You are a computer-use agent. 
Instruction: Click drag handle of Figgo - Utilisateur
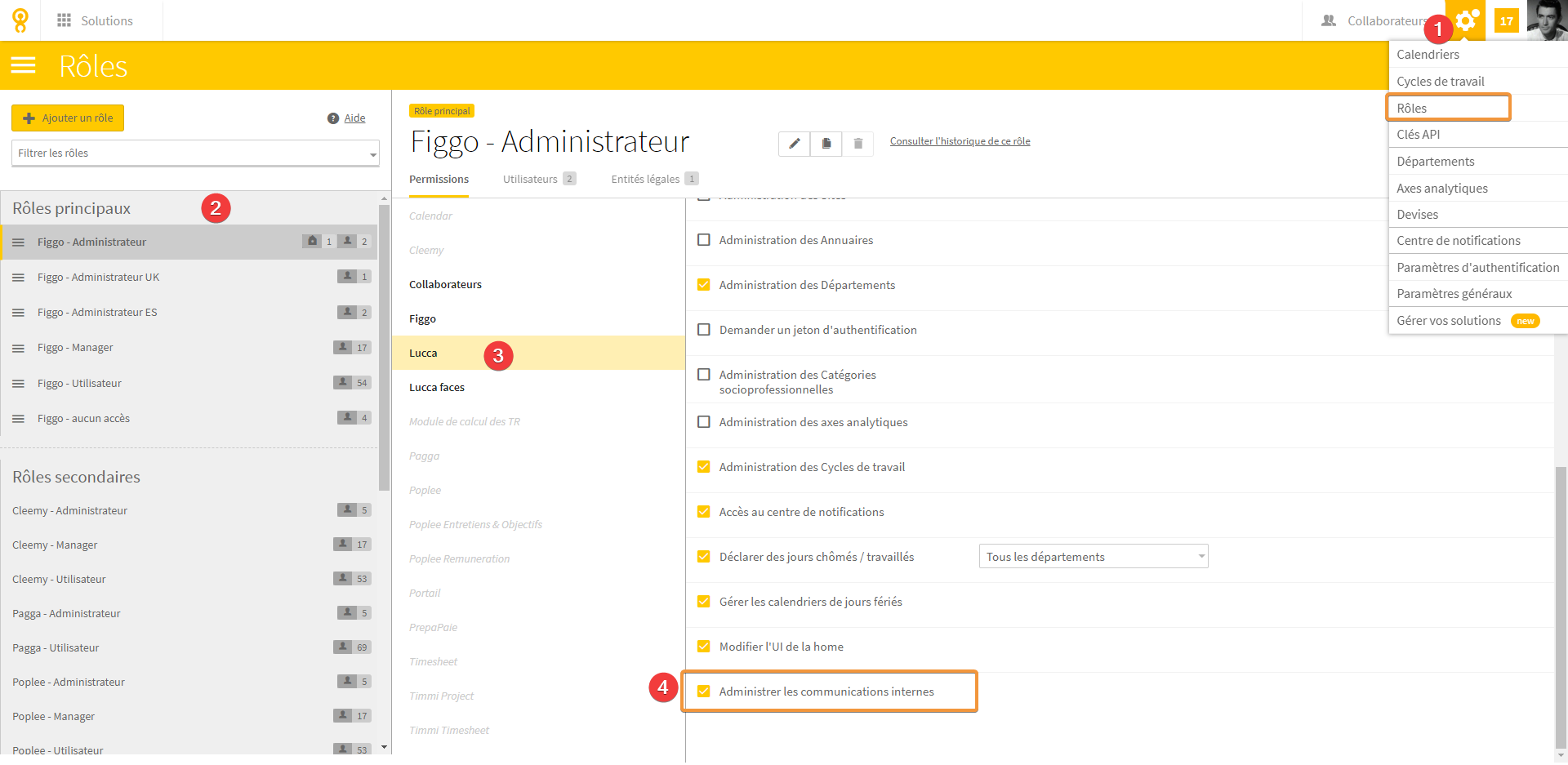click(18, 384)
